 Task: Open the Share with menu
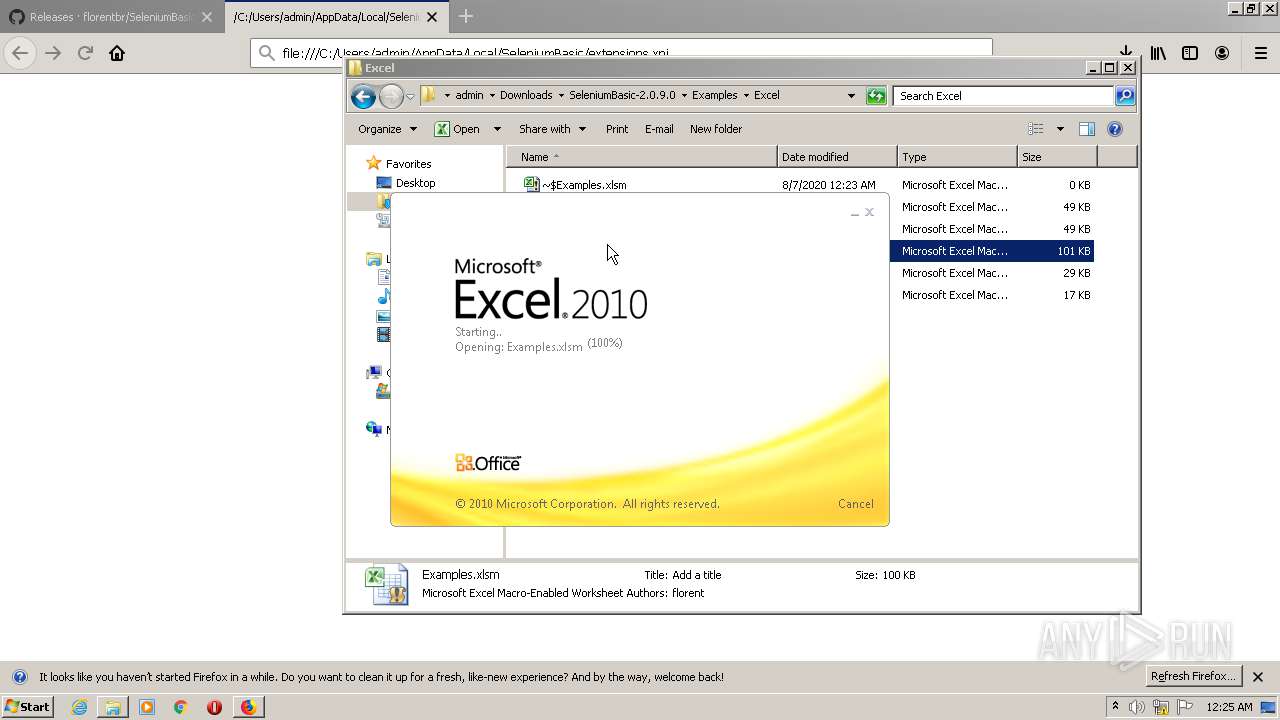552,129
